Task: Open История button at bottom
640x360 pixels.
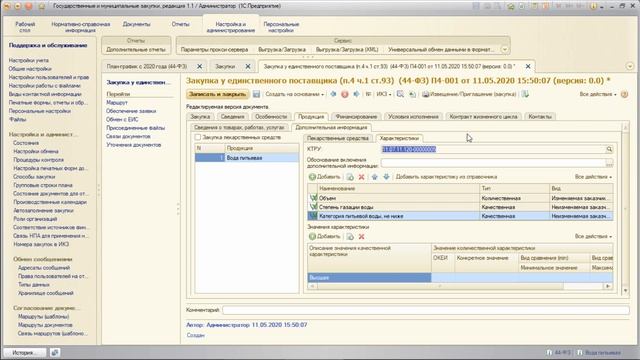Action: 24,352
